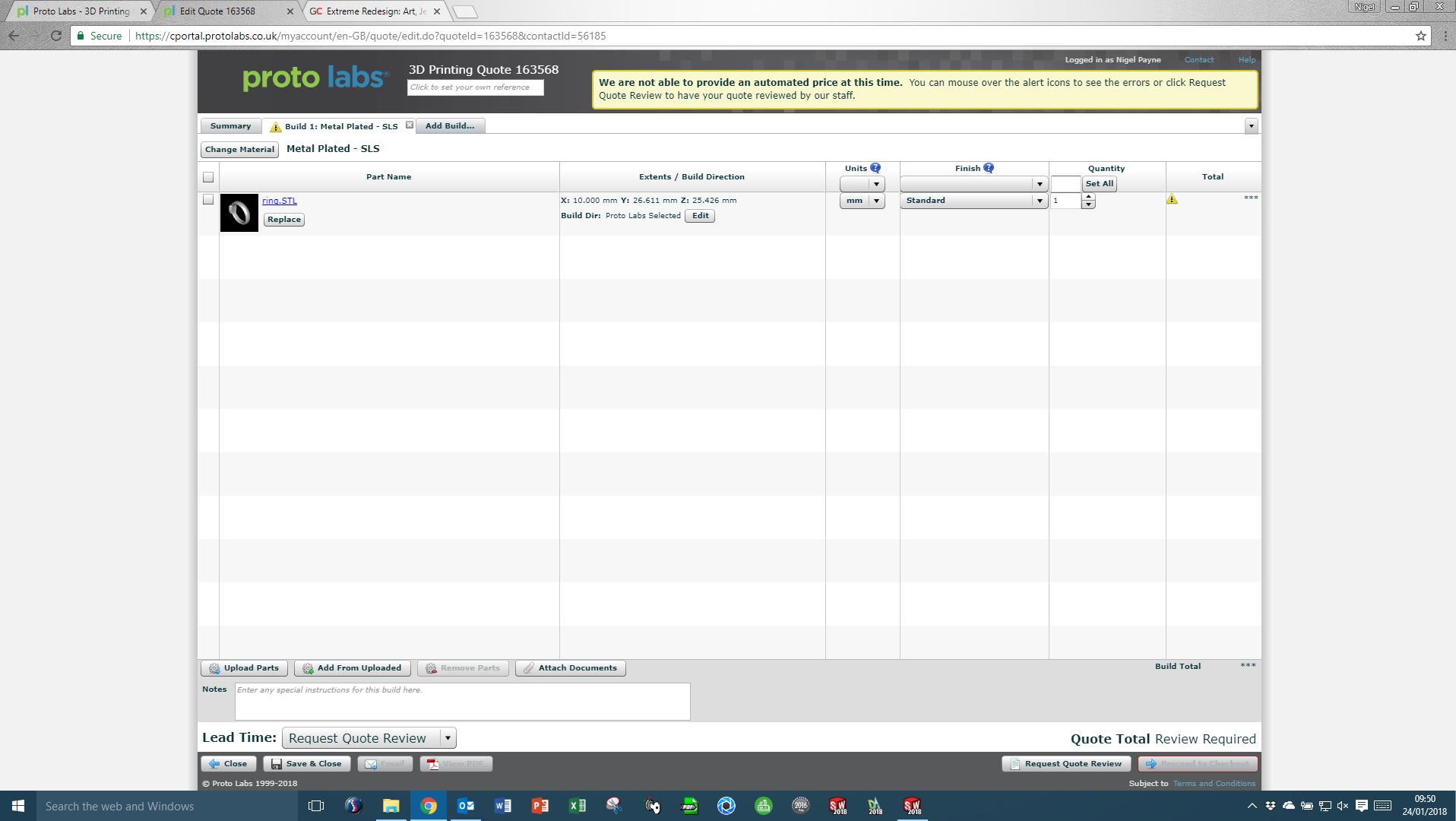
Task: Click the warning icon on Build 1 tab
Action: tap(276, 127)
